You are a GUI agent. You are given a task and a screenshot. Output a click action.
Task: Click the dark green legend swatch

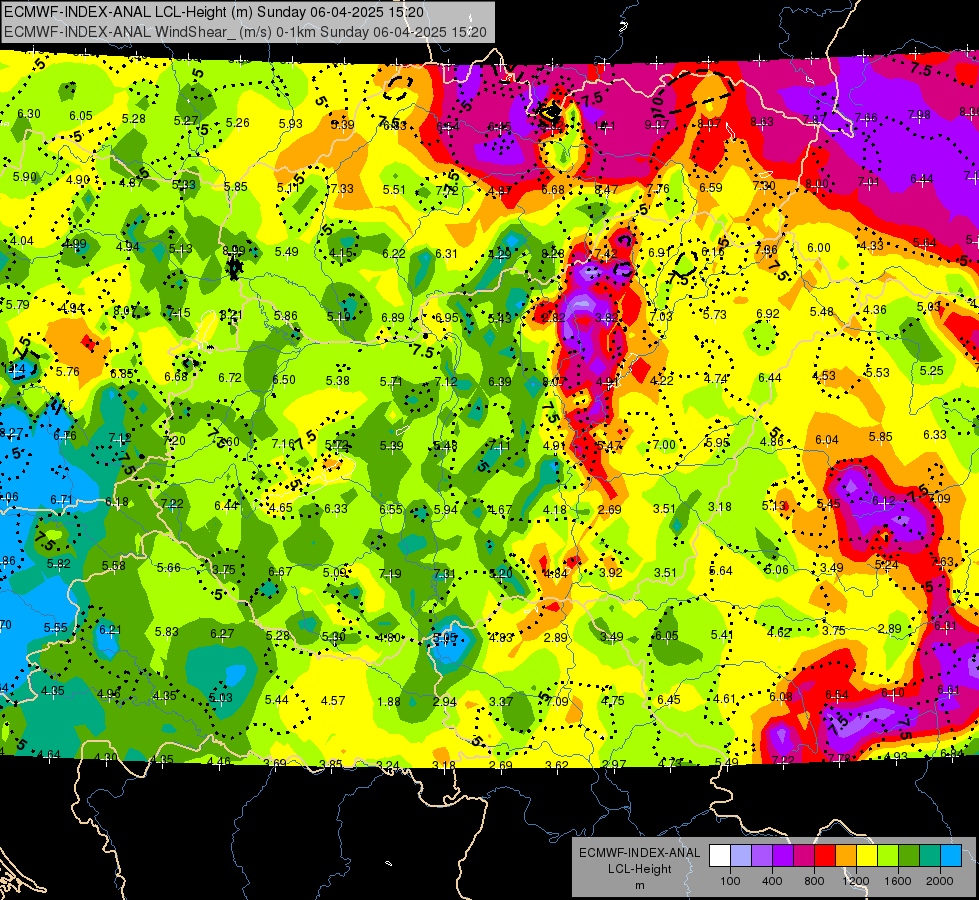click(x=909, y=856)
